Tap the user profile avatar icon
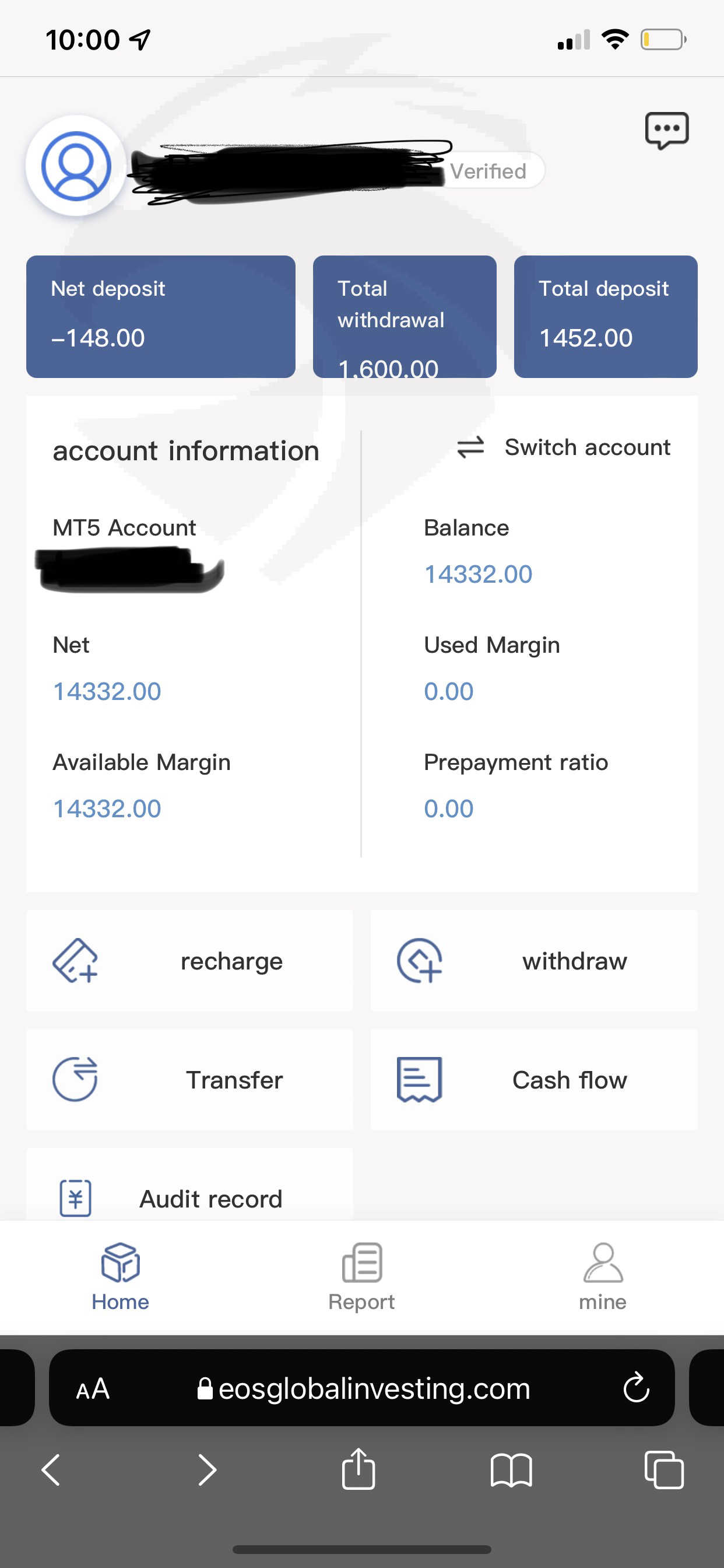Image resolution: width=724 pixels, height=1568 pixels. click(76, 166)
